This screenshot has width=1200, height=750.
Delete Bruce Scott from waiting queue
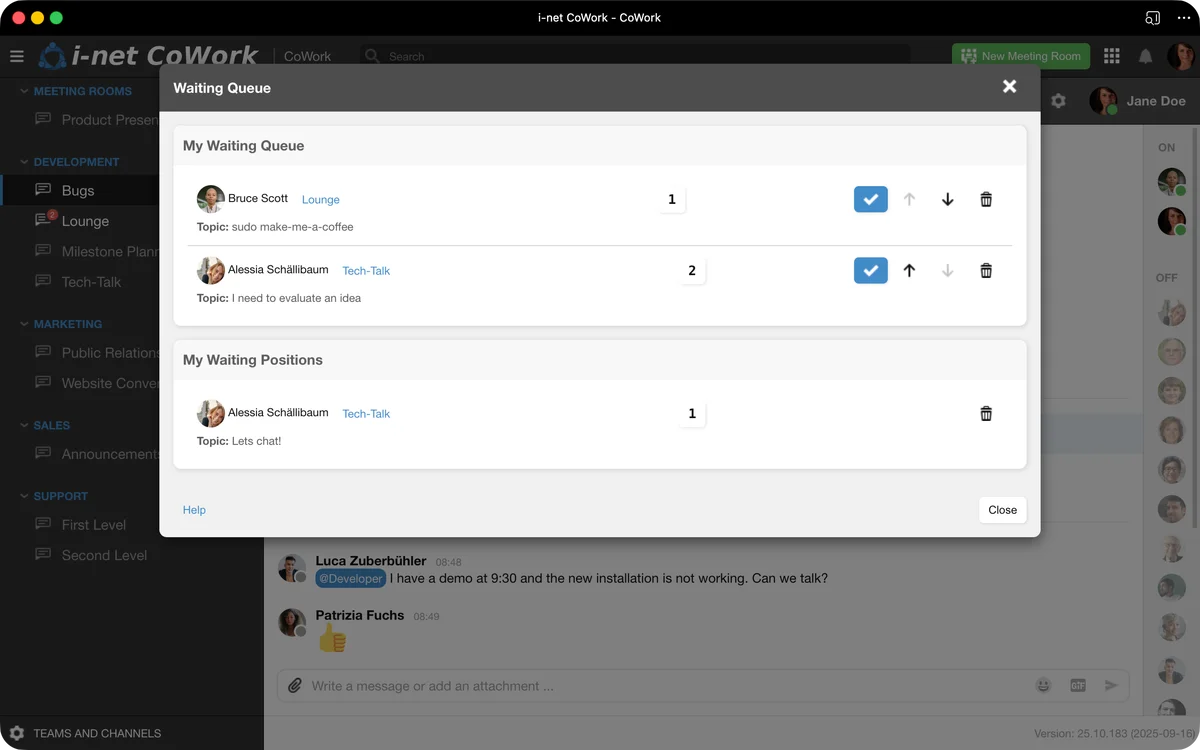pos(986,200)
